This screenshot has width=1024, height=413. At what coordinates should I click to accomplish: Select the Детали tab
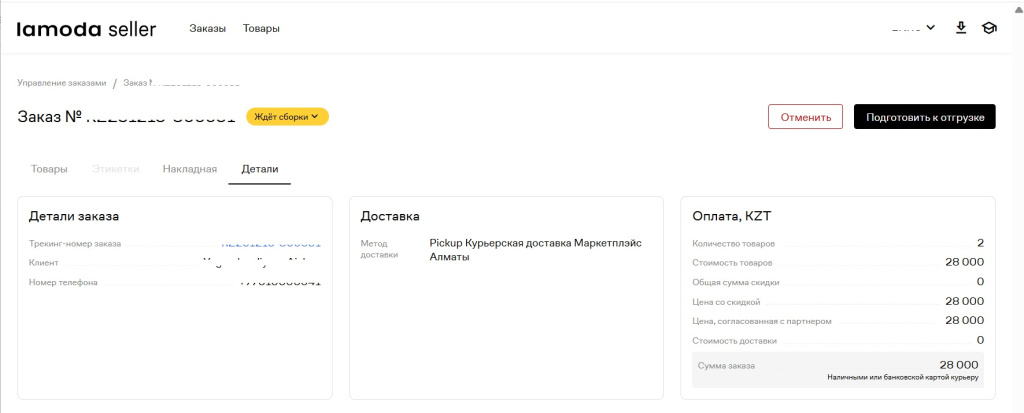pos(259,169)
